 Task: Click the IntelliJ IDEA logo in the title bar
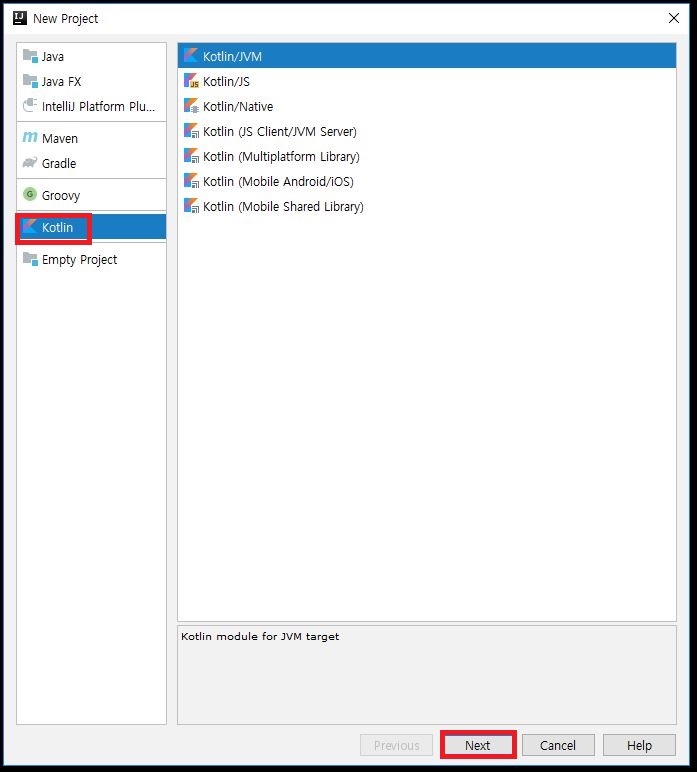click(20, 18)
